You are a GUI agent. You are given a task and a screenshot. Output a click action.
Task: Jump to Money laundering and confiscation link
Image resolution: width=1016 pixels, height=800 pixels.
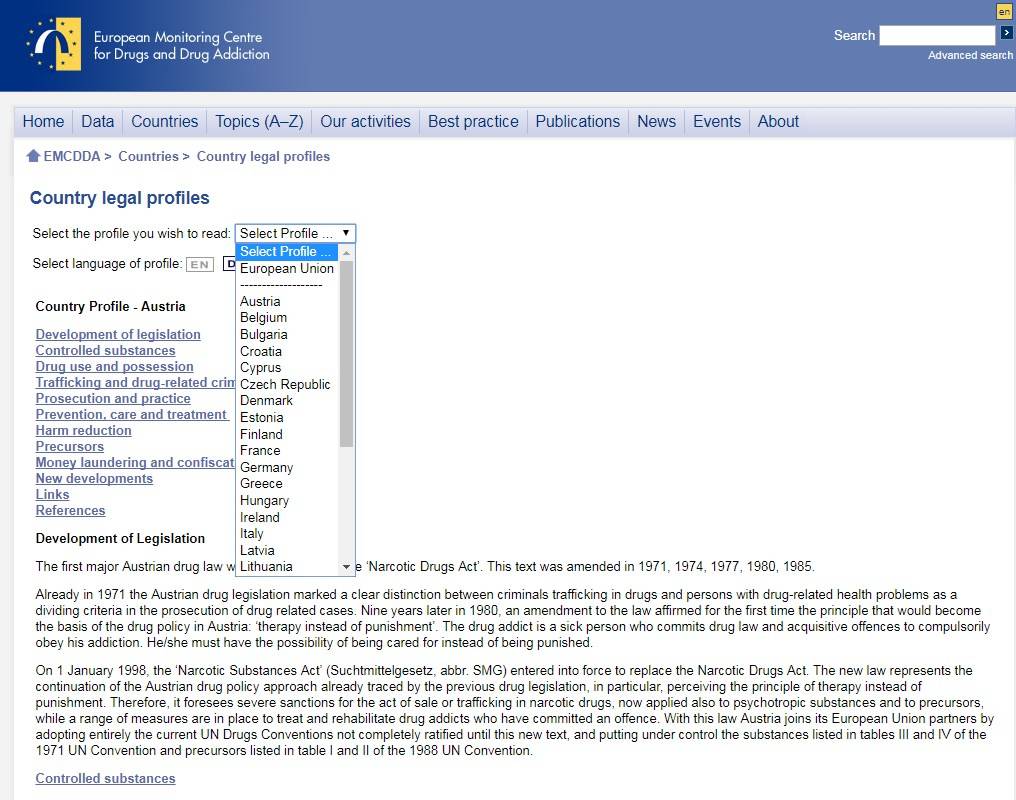coord(135,463)
